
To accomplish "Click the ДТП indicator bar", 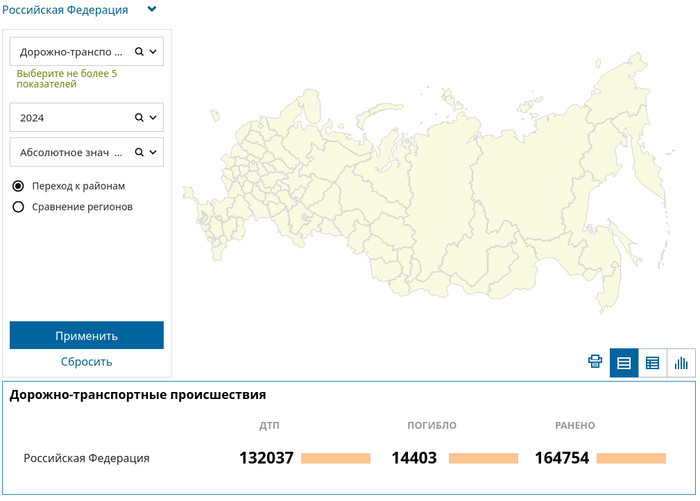I will tap(336, 458).
